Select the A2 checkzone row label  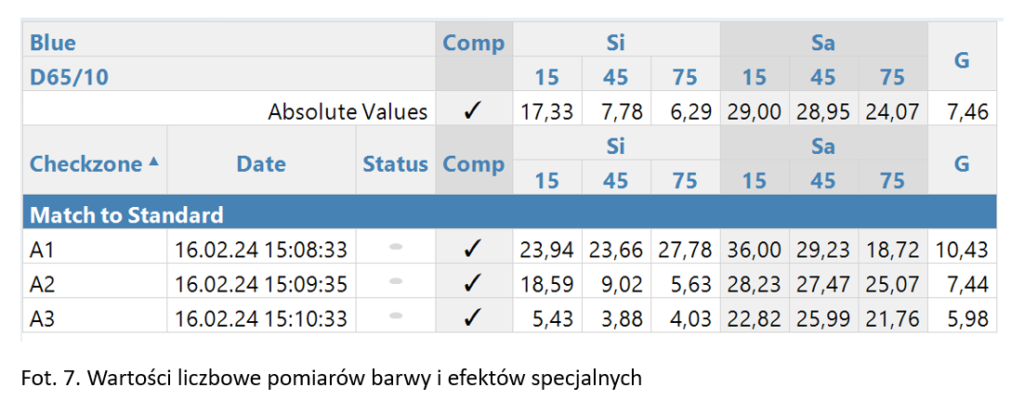coord(43,285)
